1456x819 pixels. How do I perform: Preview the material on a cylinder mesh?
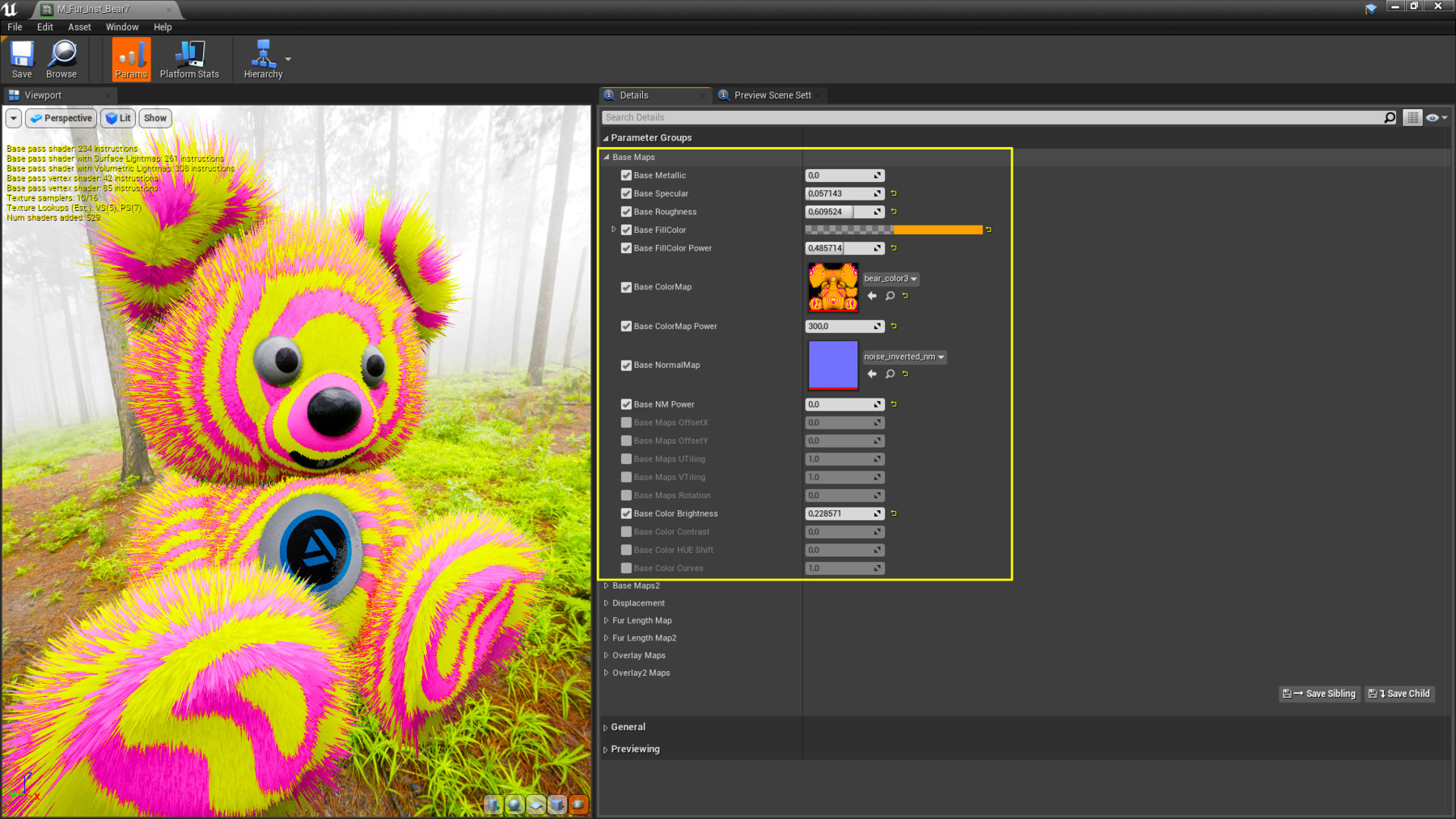[x=493, y=804]
